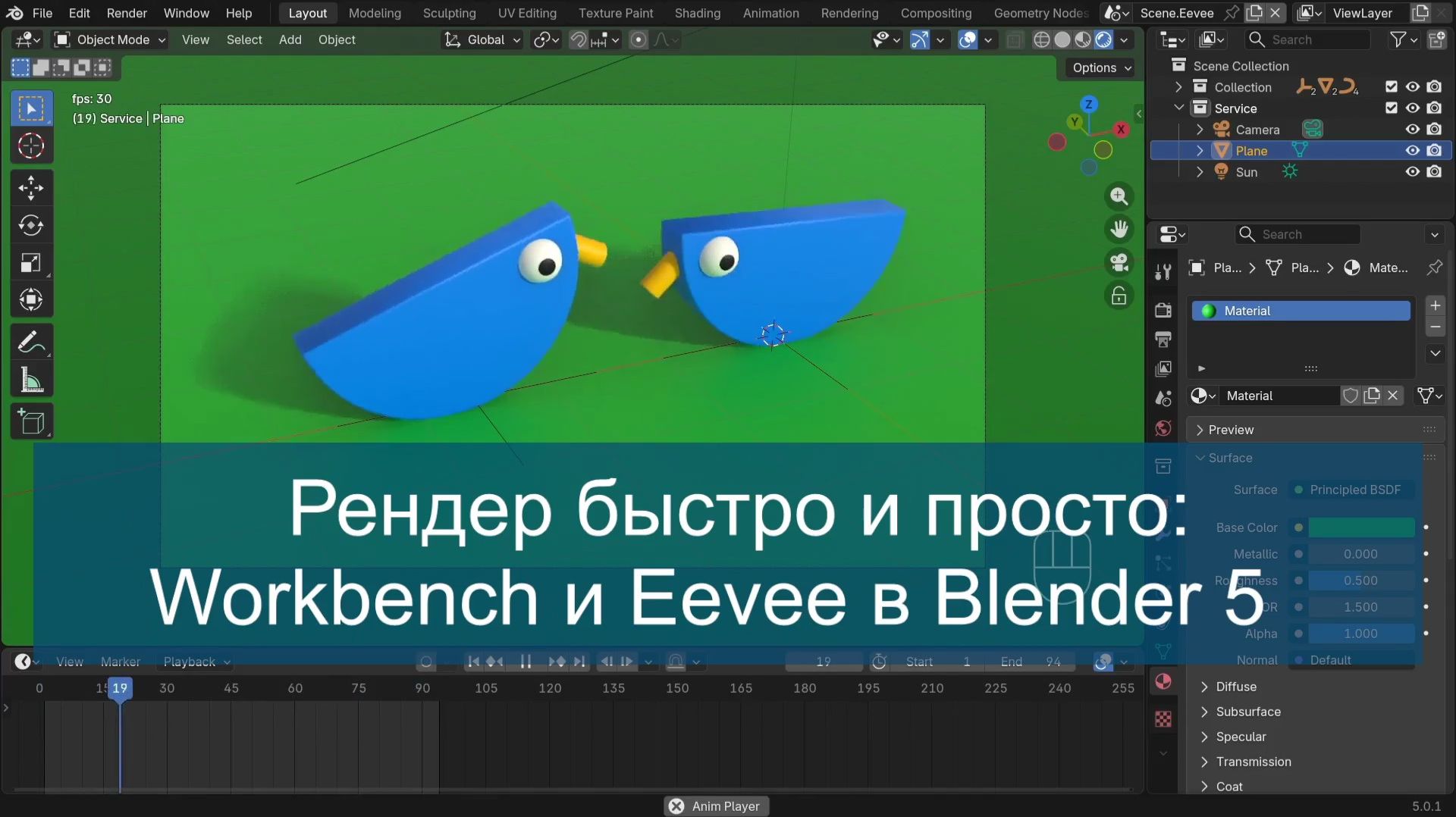Open the Render properties tab

click(x=1163, y=309)
